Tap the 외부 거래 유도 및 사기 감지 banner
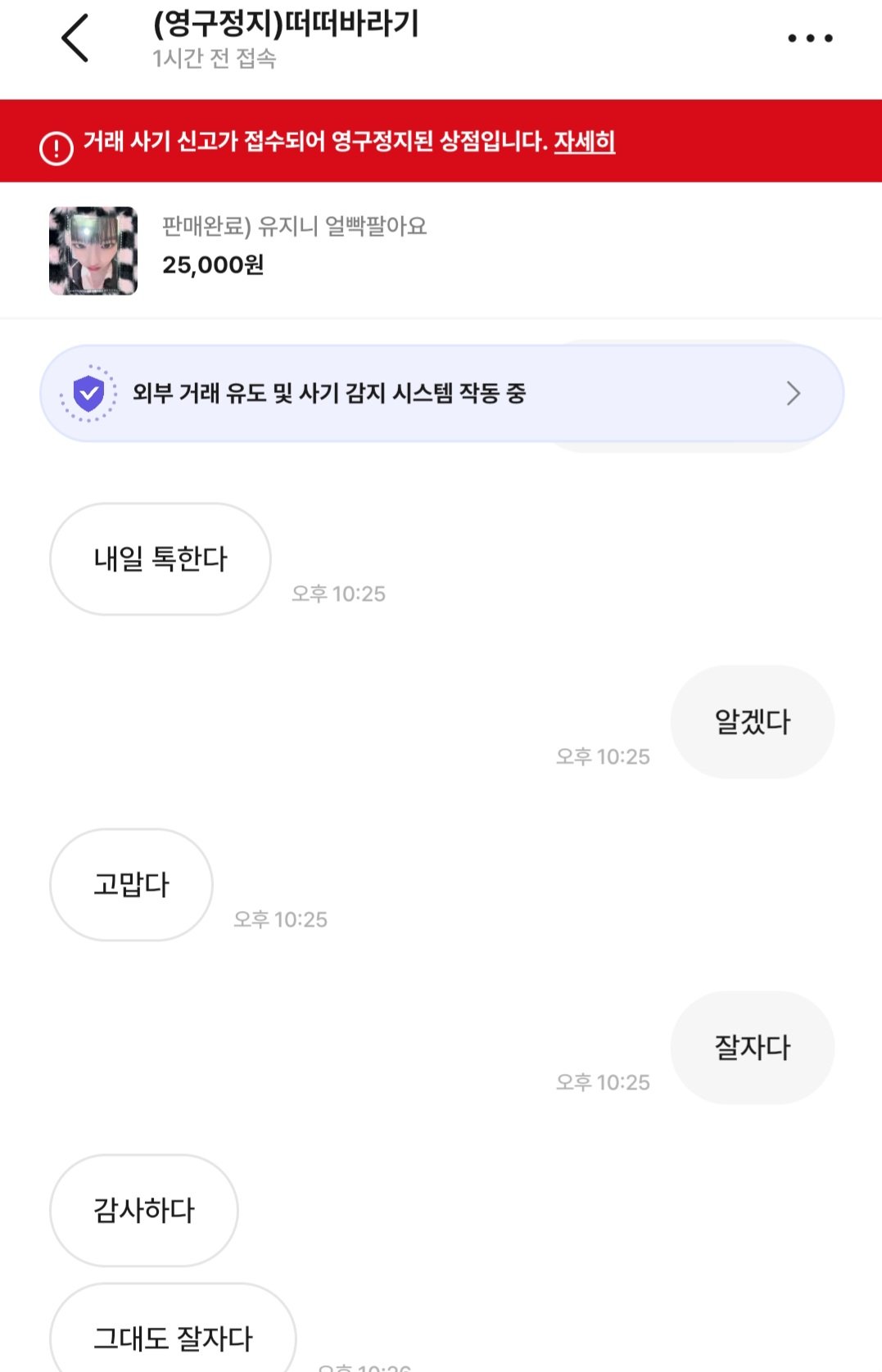 point(441,393)
